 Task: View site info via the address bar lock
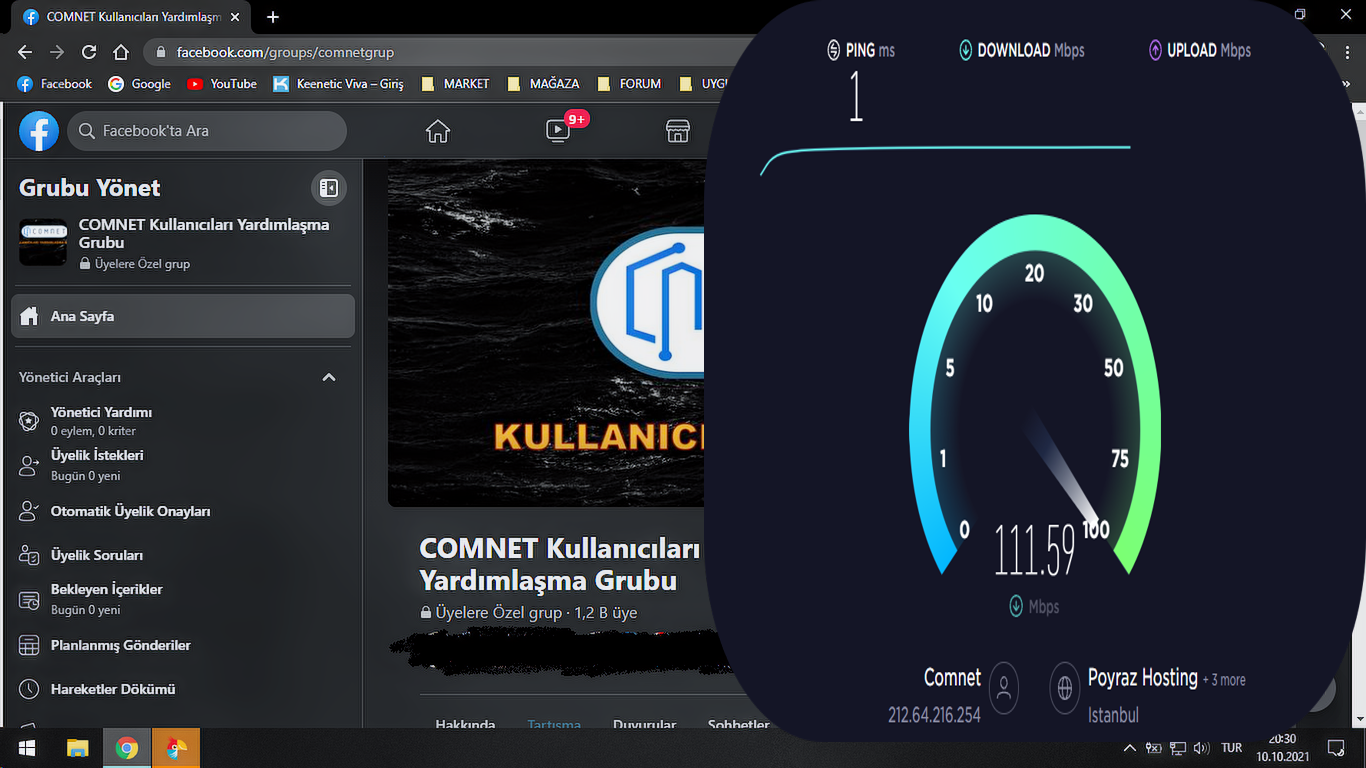160,52
